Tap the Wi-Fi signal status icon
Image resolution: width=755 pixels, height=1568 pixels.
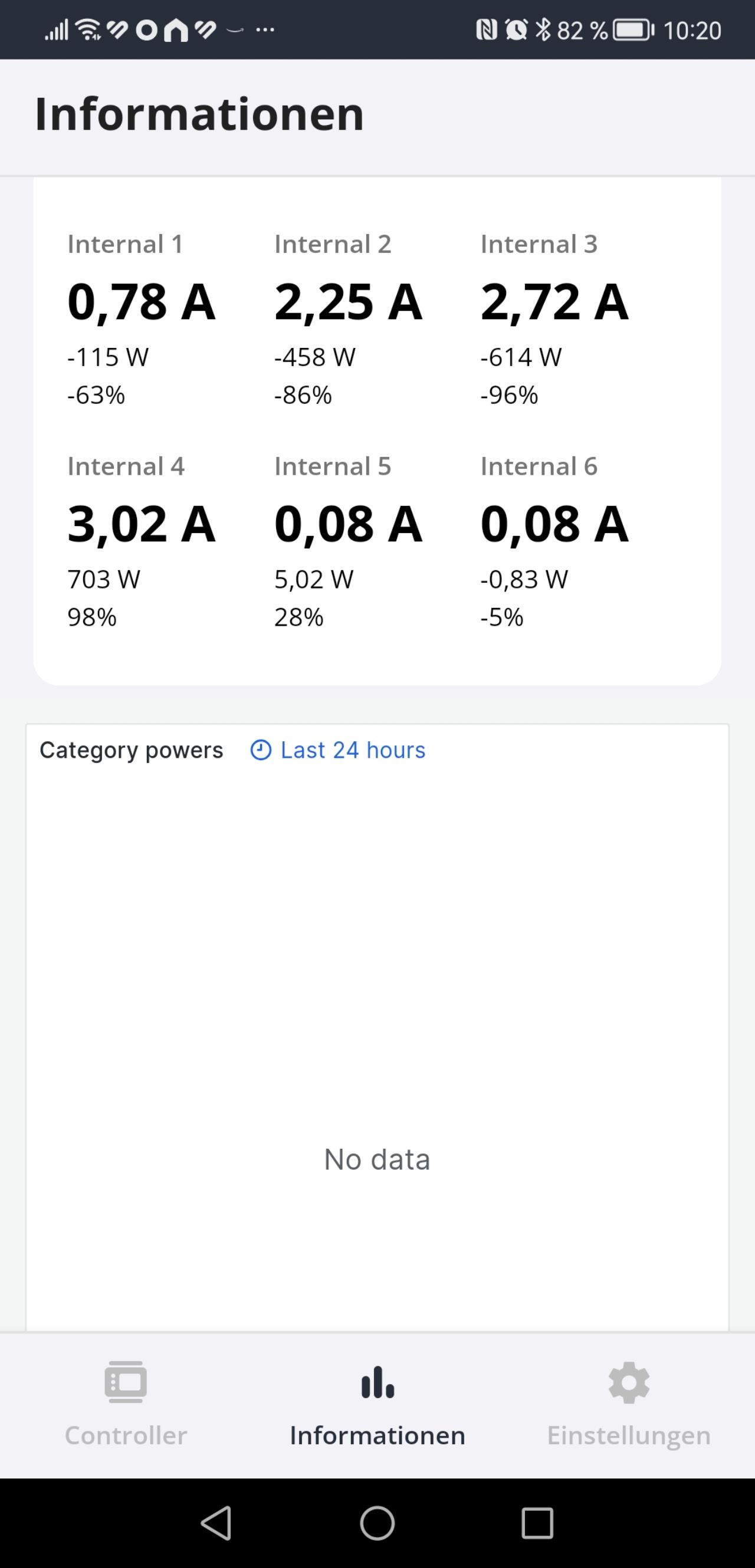[x=89, y=30]
